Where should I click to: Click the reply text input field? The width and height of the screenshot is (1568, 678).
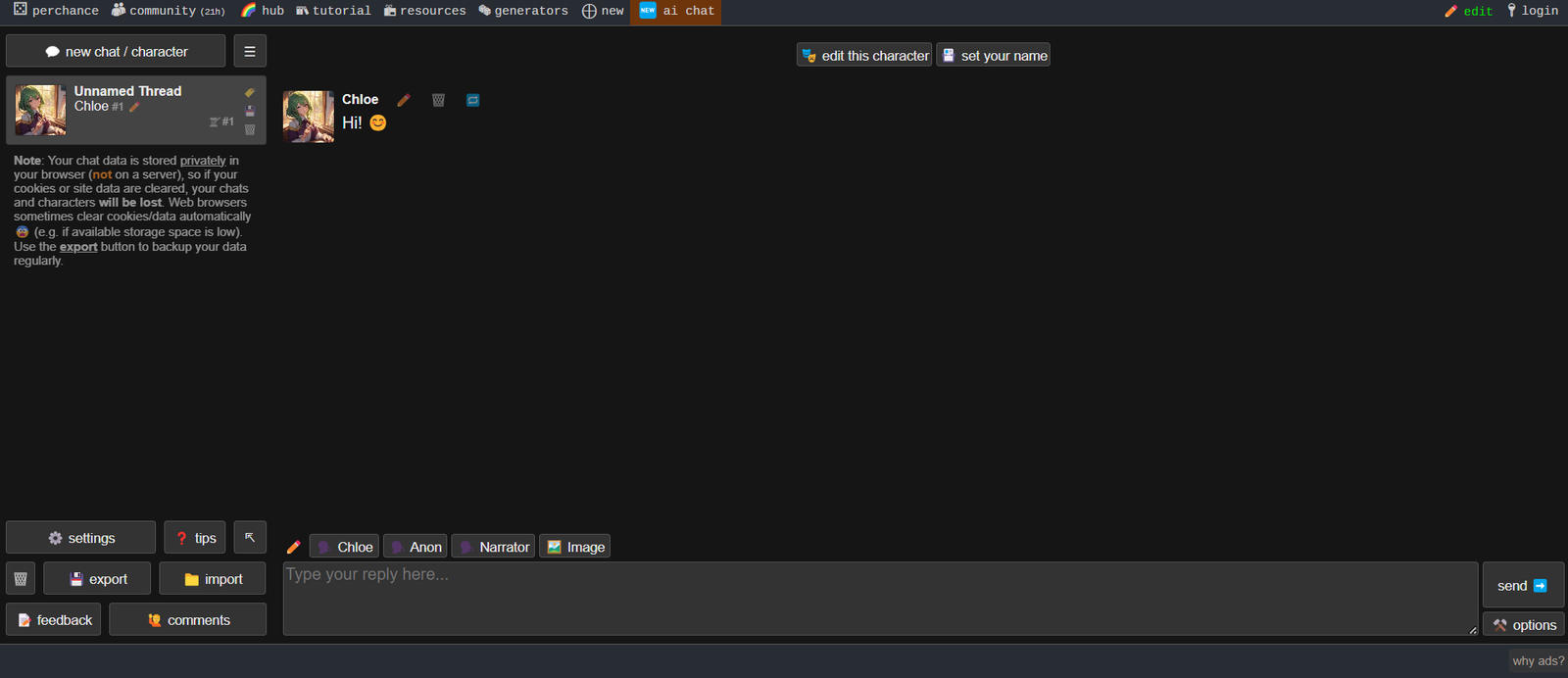click(879, 598)
